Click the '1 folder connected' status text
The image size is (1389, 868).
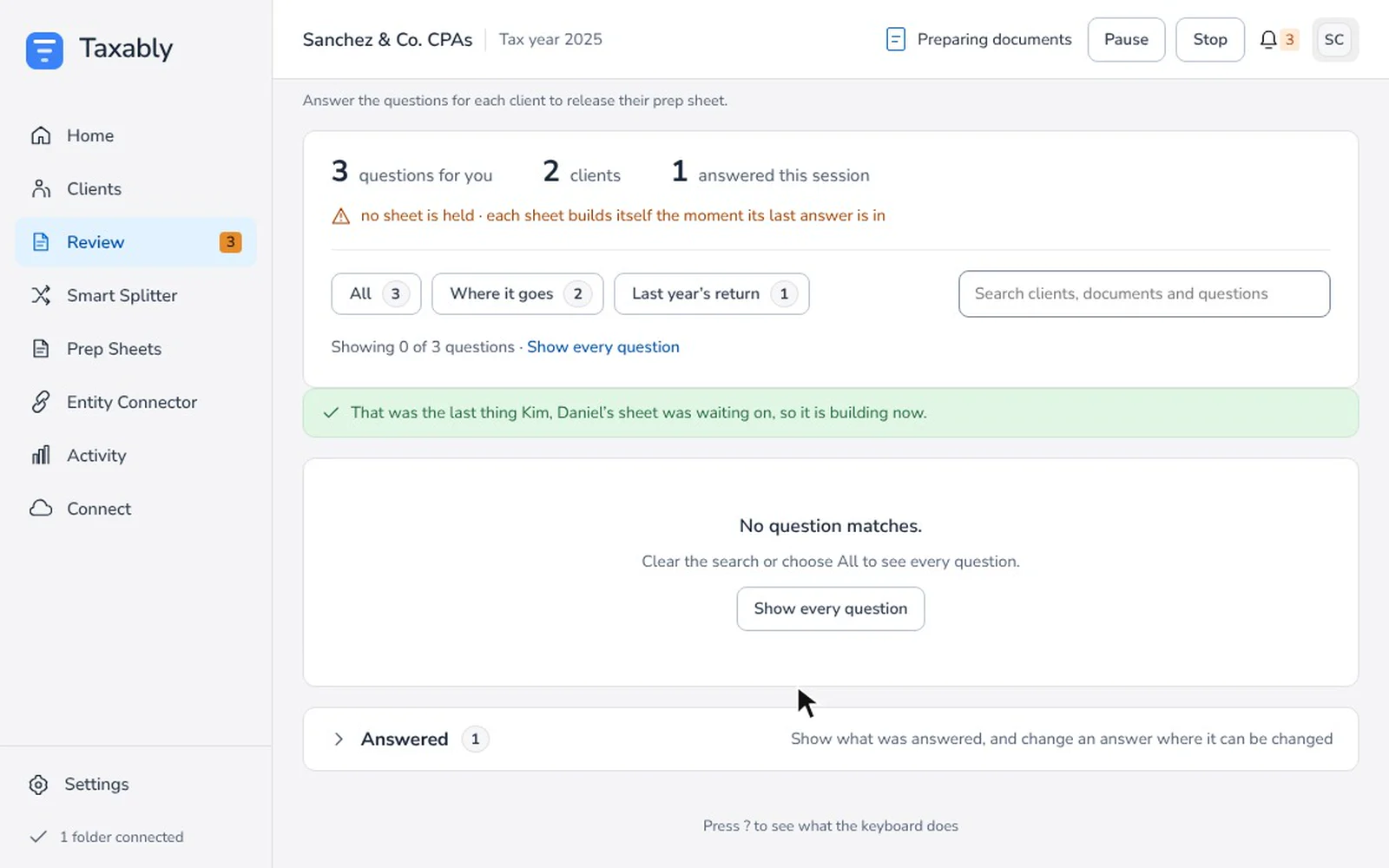coord(122,837)
